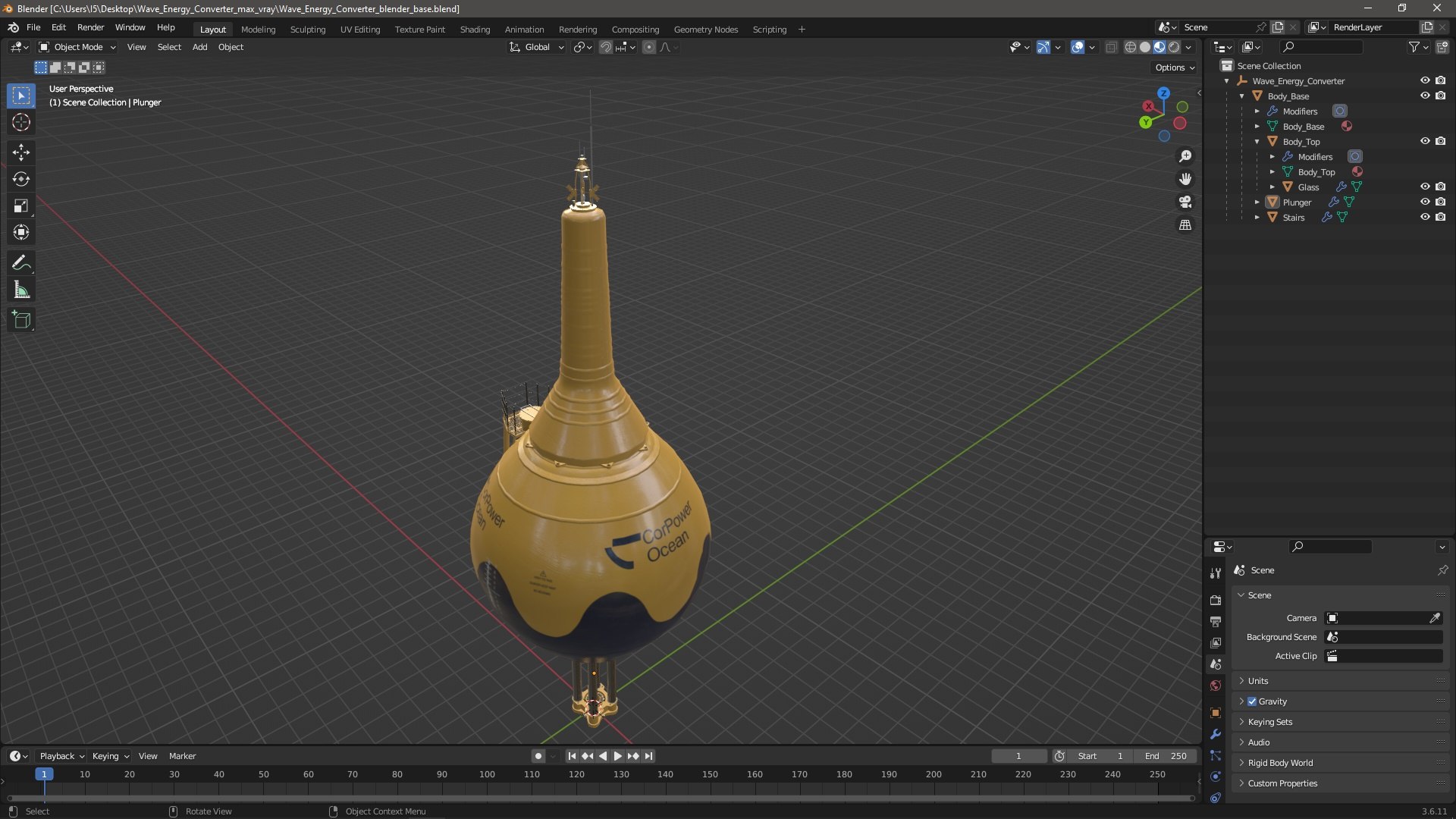Activate the Annotate pencil tool
1456x819 pixels.
(21, 263)
